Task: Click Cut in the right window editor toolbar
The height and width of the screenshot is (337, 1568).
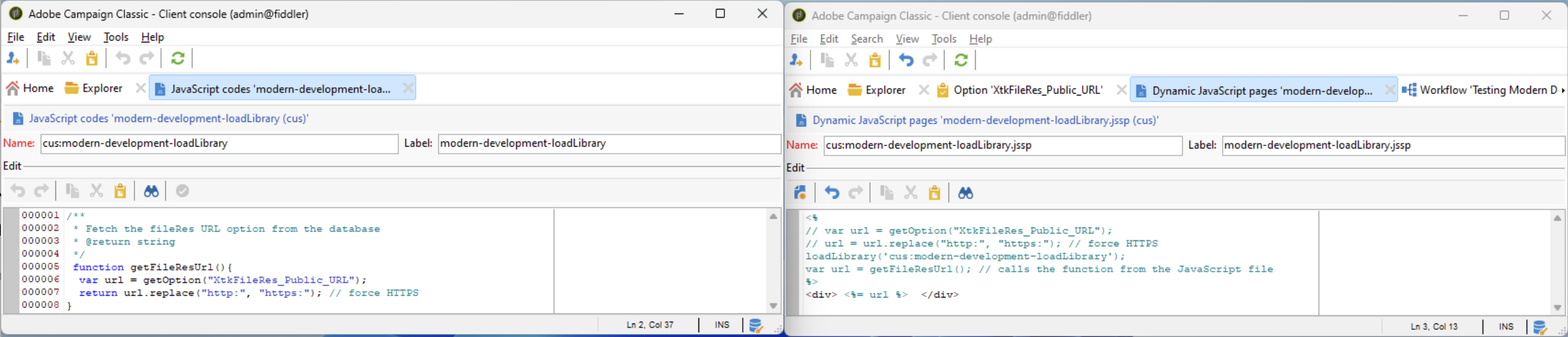Action: pos(911,193)
